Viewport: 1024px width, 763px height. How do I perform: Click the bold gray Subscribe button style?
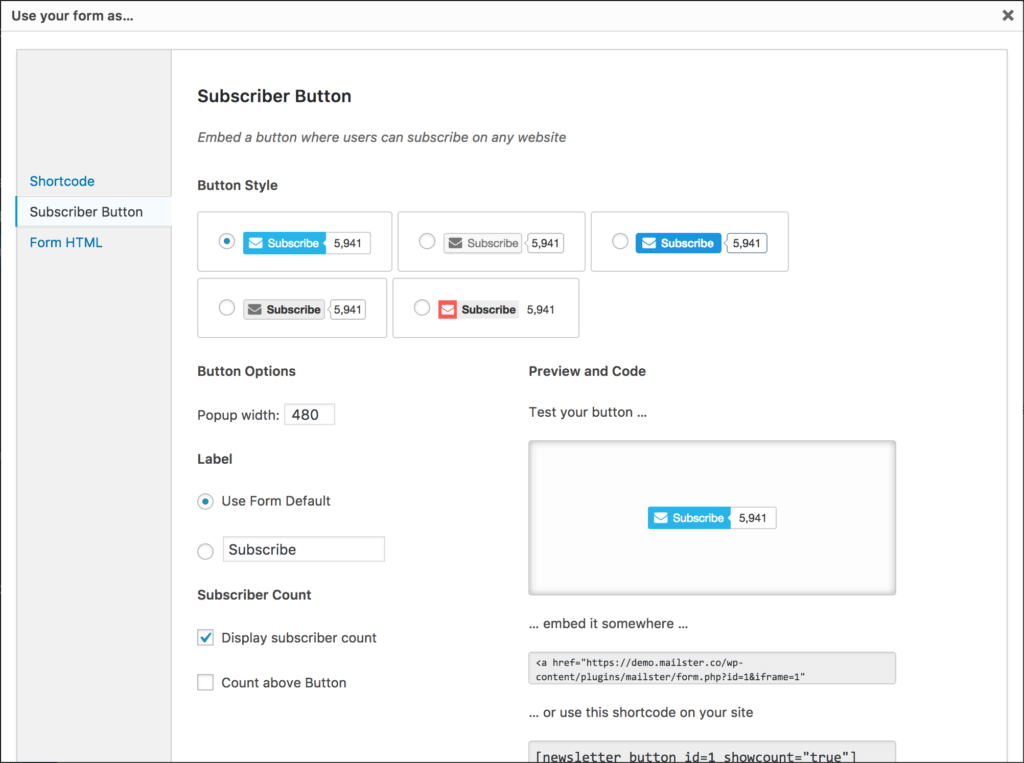[x=283, y=309]
